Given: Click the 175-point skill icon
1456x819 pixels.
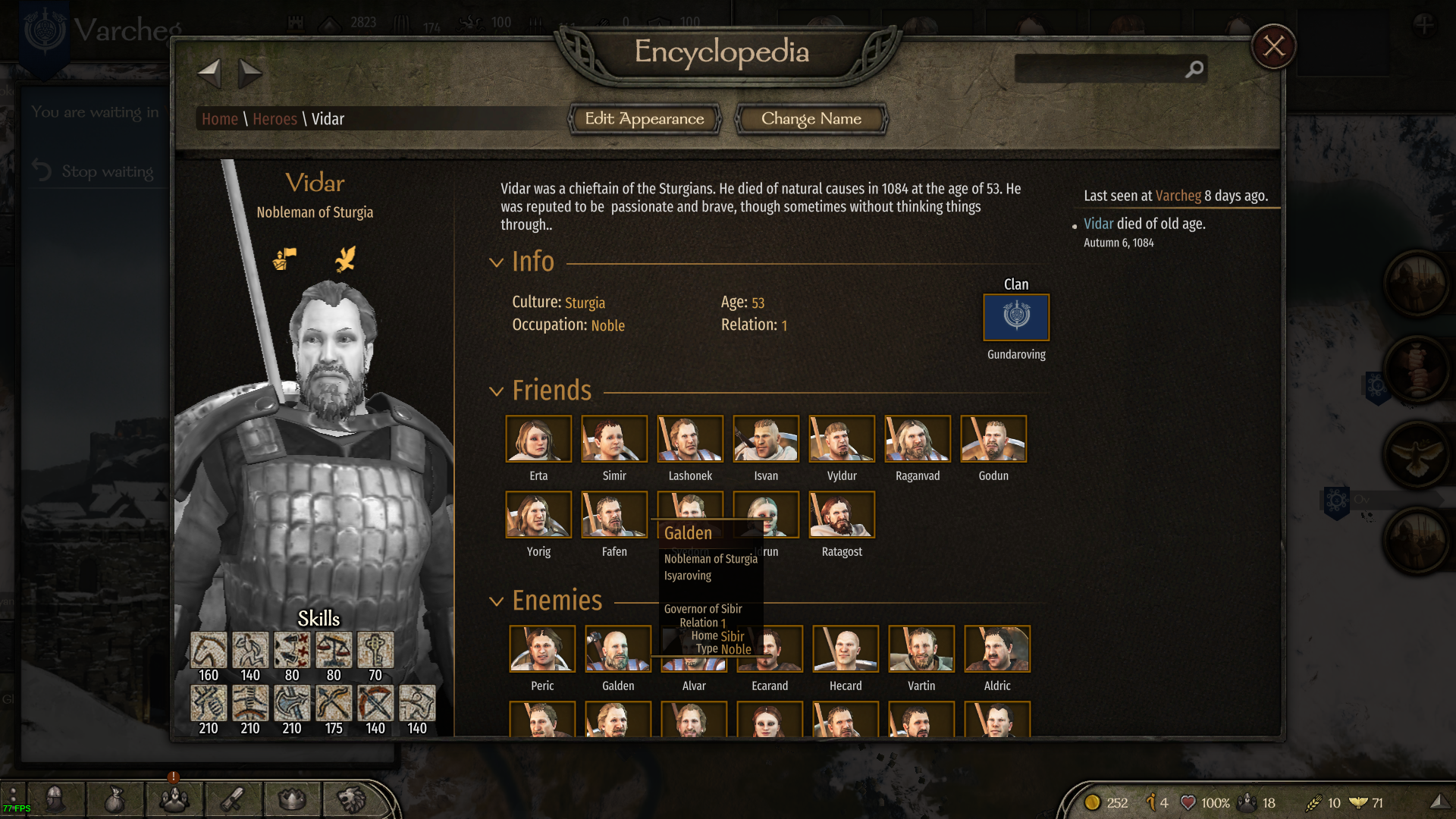Looking at the screenshot, I should pyautogui.click(x=334, y=703).
